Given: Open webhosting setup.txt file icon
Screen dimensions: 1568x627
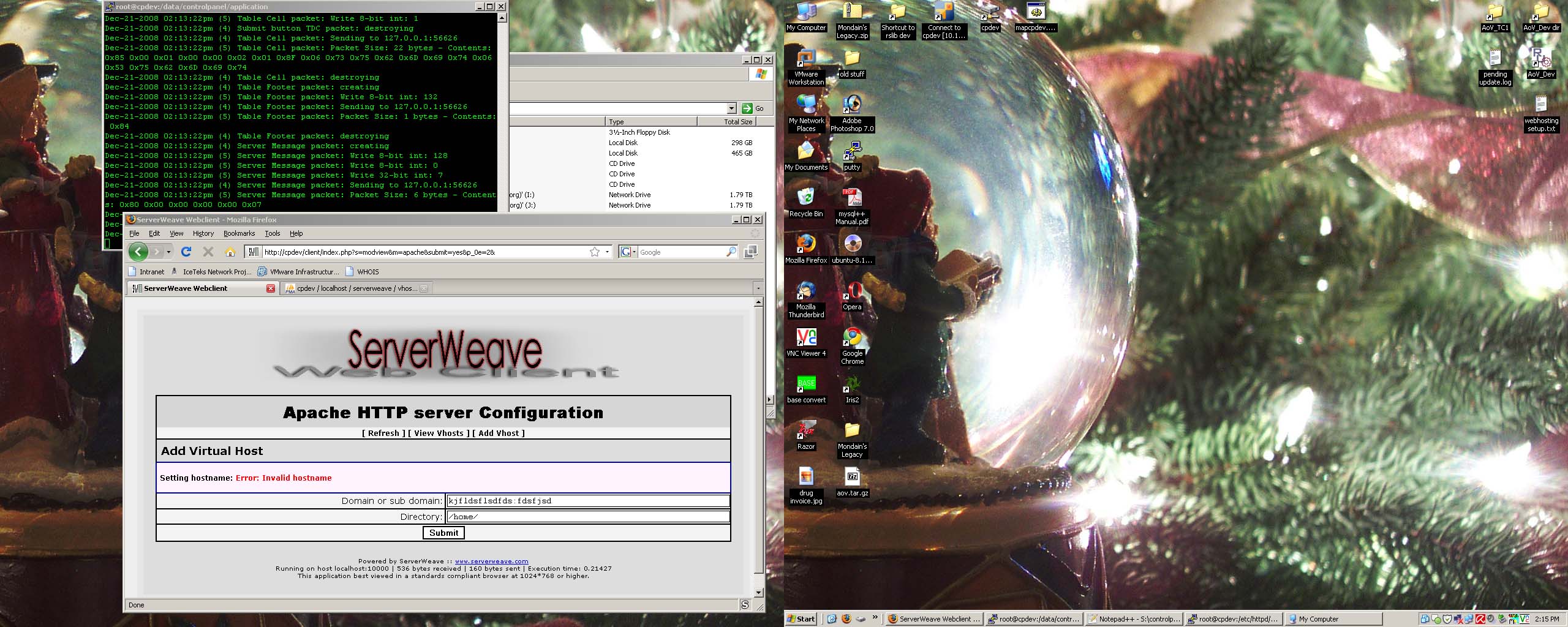Looking at the screenshot, I should (x=1541, y=114).
